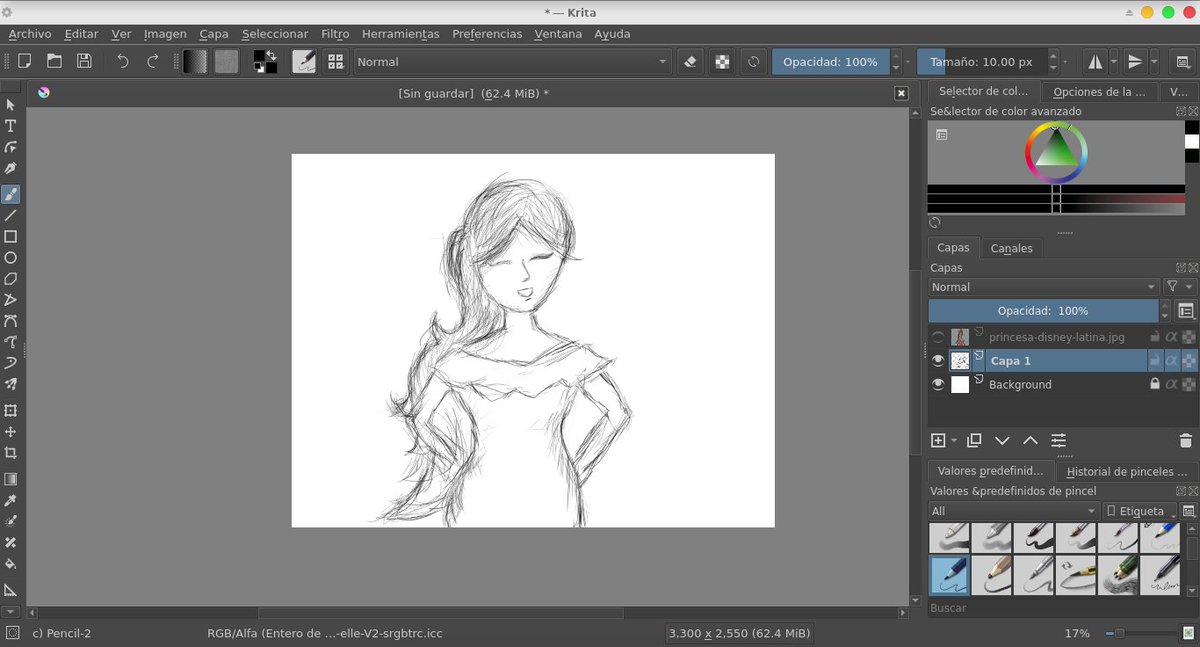
Task: Select the Move tool
Action: click(x=11, y=432)
